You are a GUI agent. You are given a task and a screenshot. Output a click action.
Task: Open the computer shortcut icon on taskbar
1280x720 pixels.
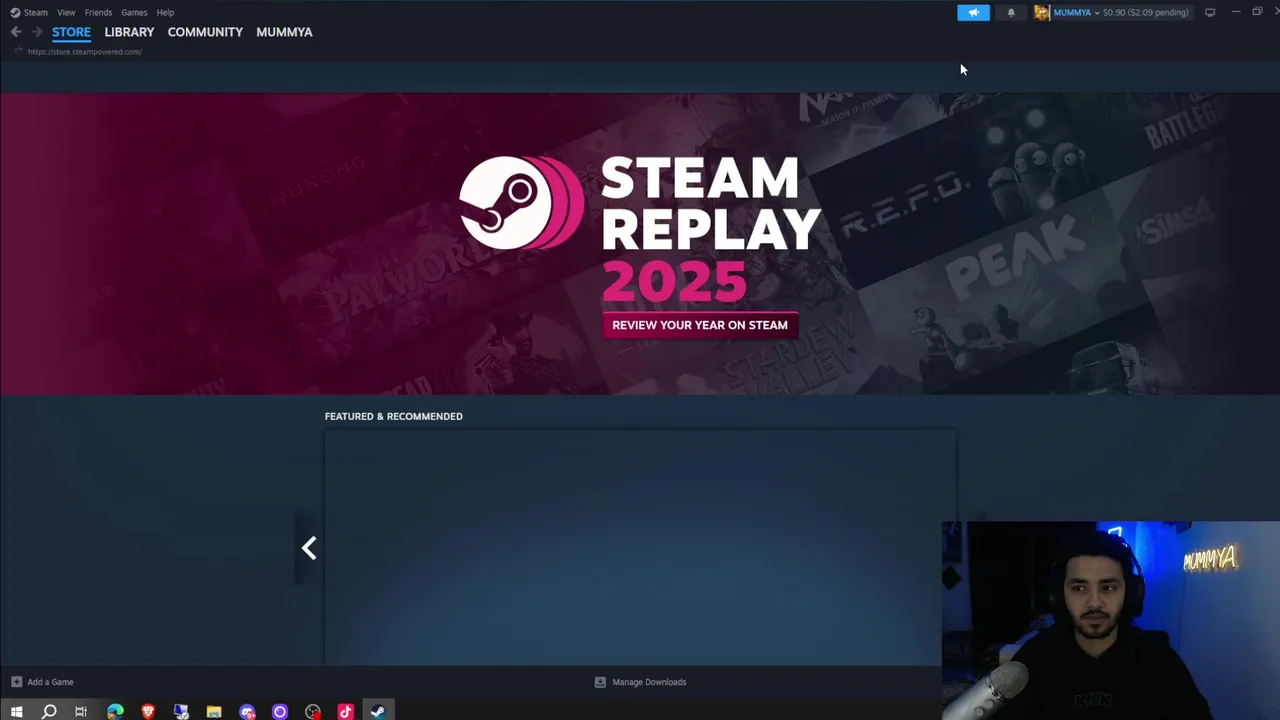coord(181,712)
